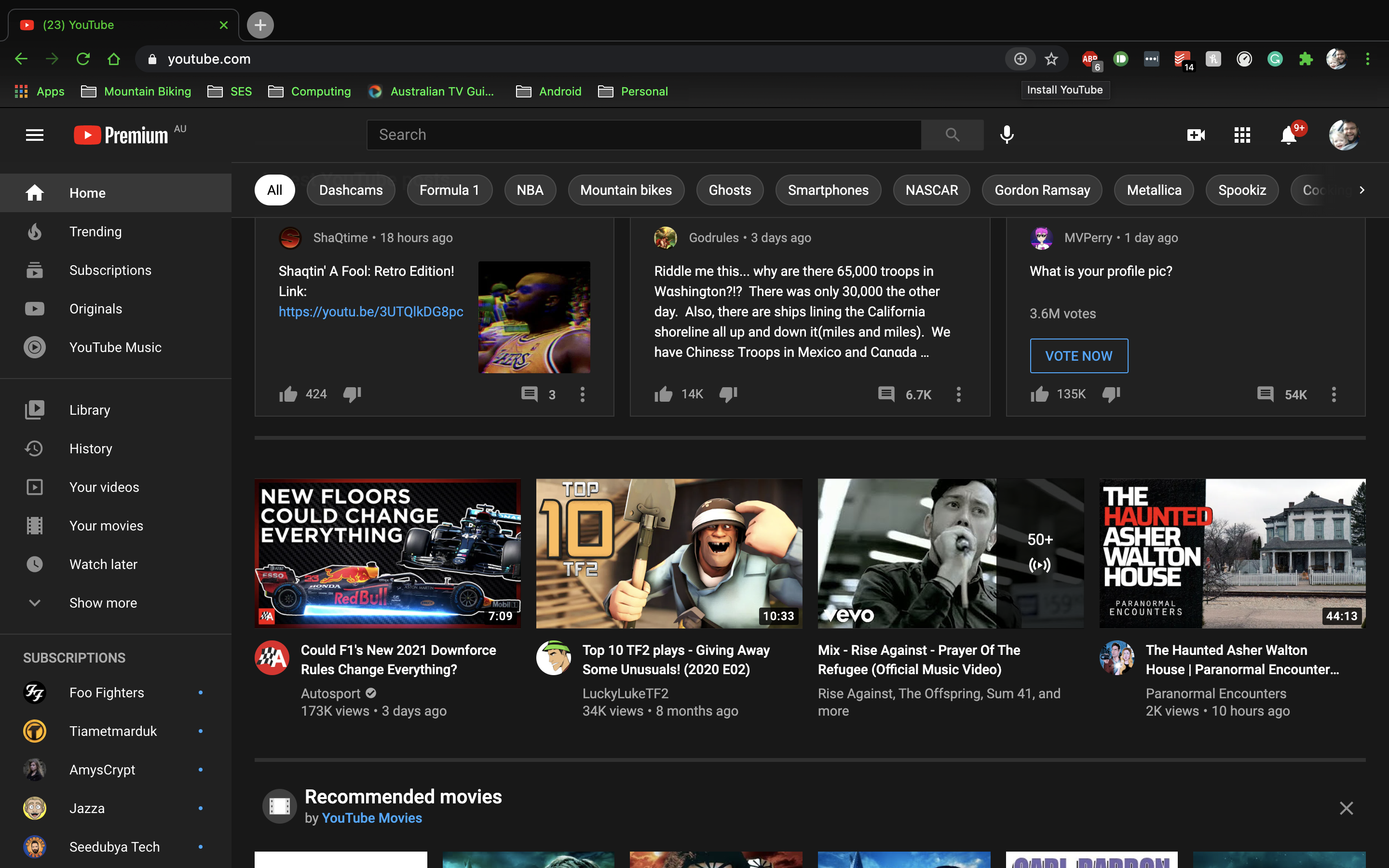1389x868 pixels.
Task: Open Subscriptions in sidebar
Action: click(x=115, y=270)
